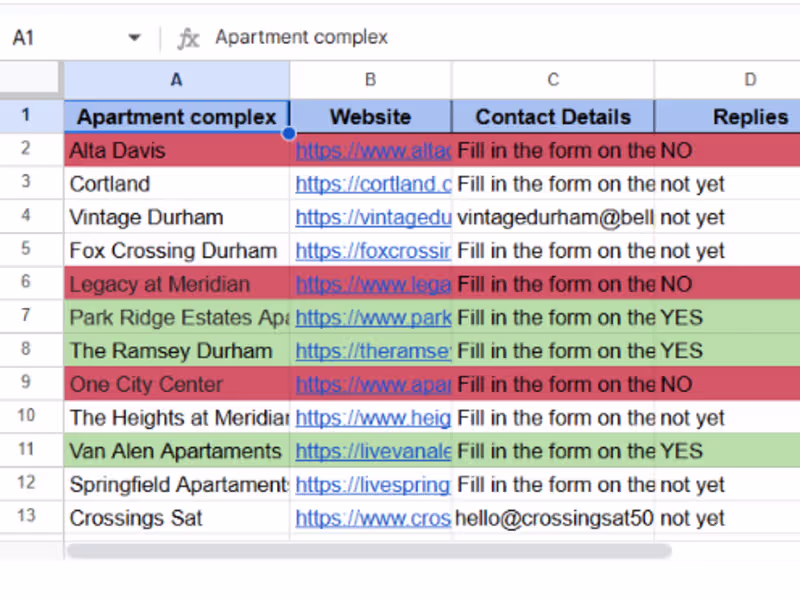This screenshot has width=800, height=600.
Task: Select column C header
Action: 553,80
